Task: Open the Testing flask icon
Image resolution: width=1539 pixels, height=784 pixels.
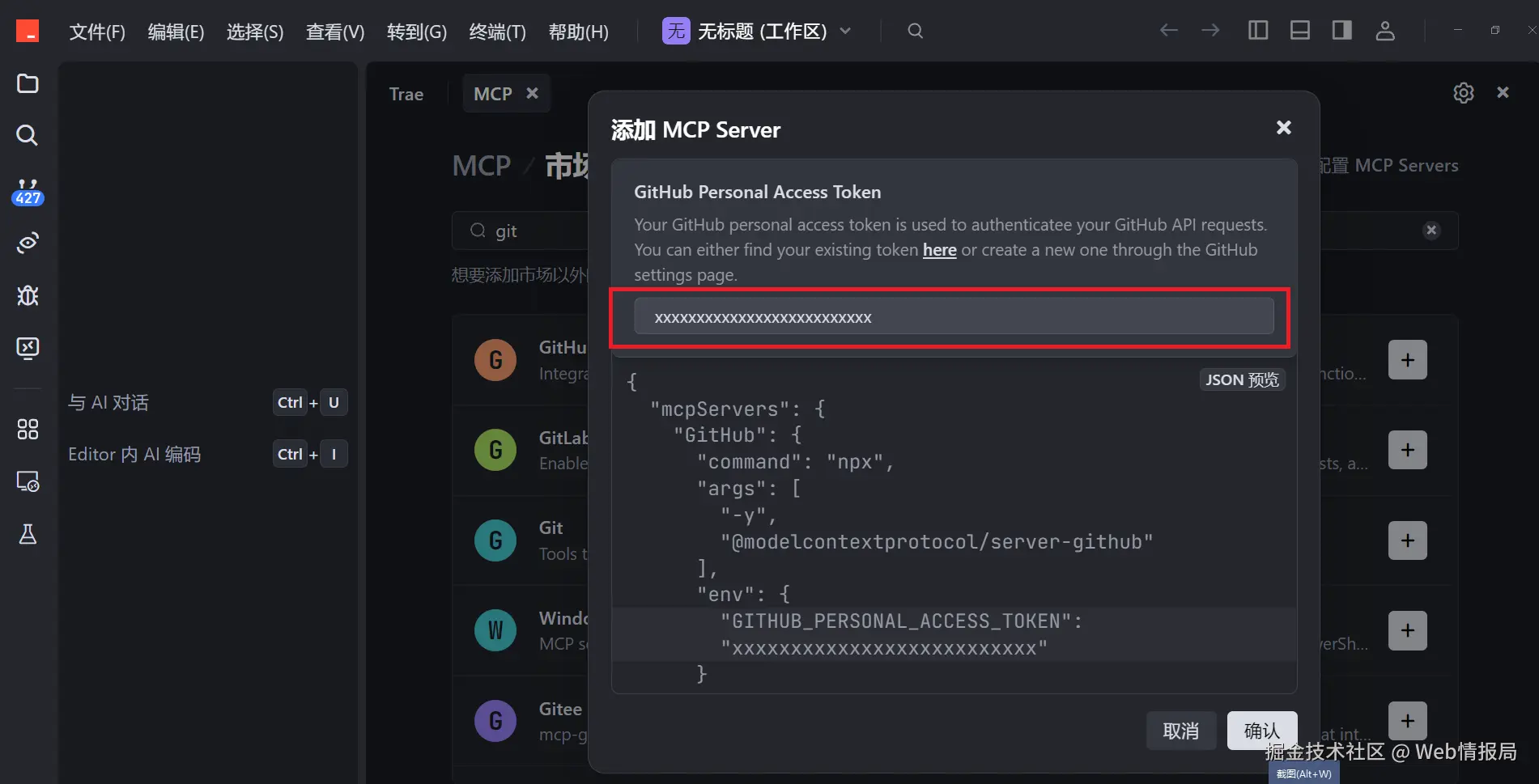Action: tap(28, 534)
